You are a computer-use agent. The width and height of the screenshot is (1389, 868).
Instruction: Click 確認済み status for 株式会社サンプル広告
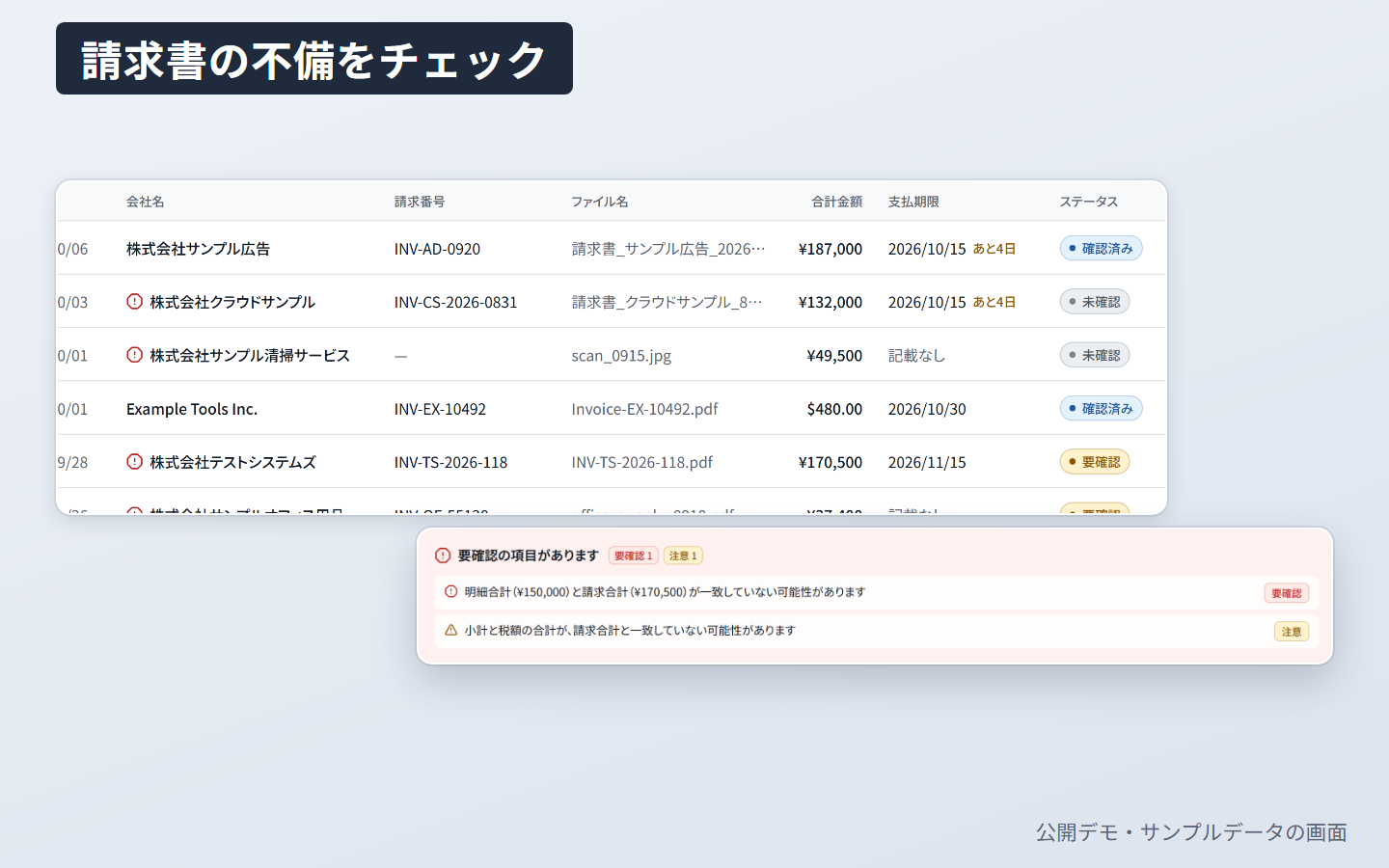tap(1102, 249)
